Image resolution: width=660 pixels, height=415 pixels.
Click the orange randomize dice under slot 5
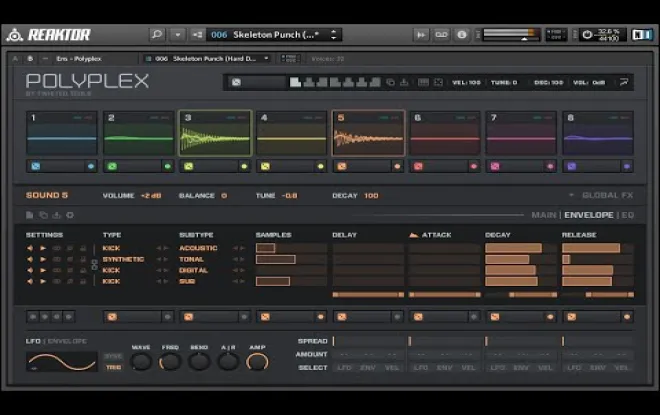[x=342, y=166]
